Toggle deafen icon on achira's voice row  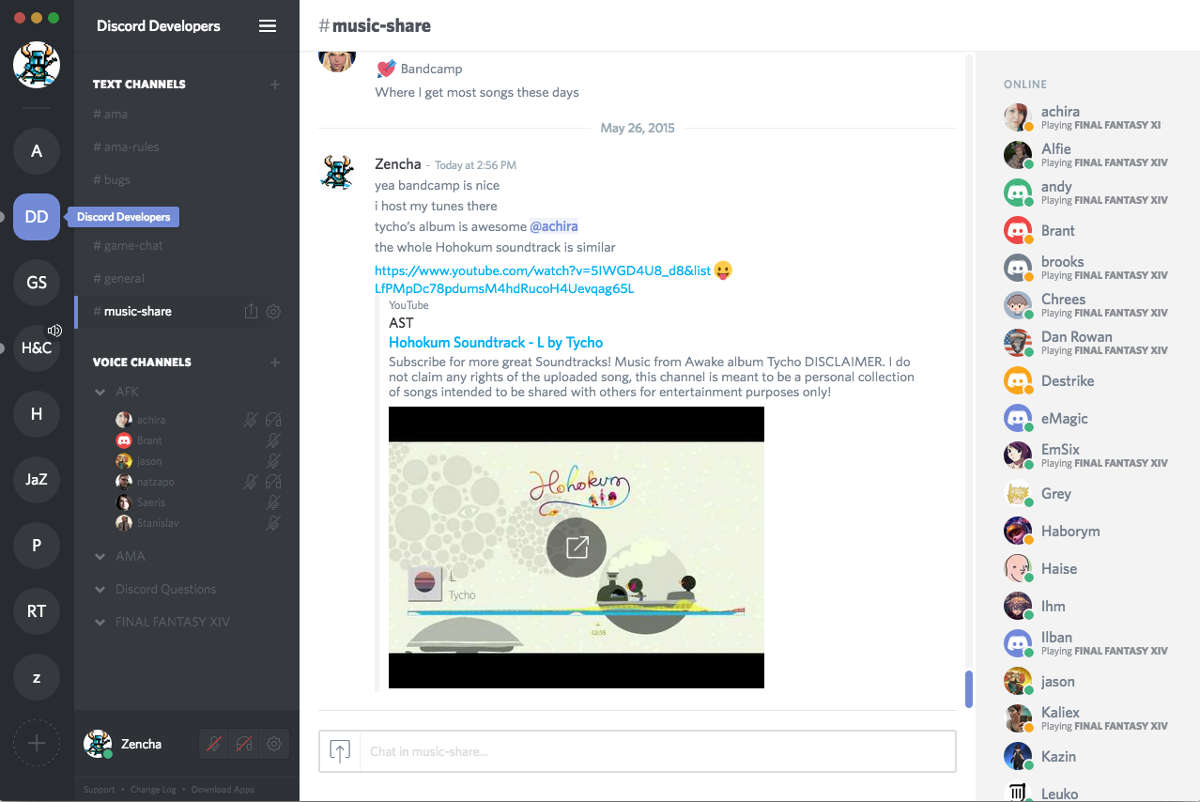[273, 421]
